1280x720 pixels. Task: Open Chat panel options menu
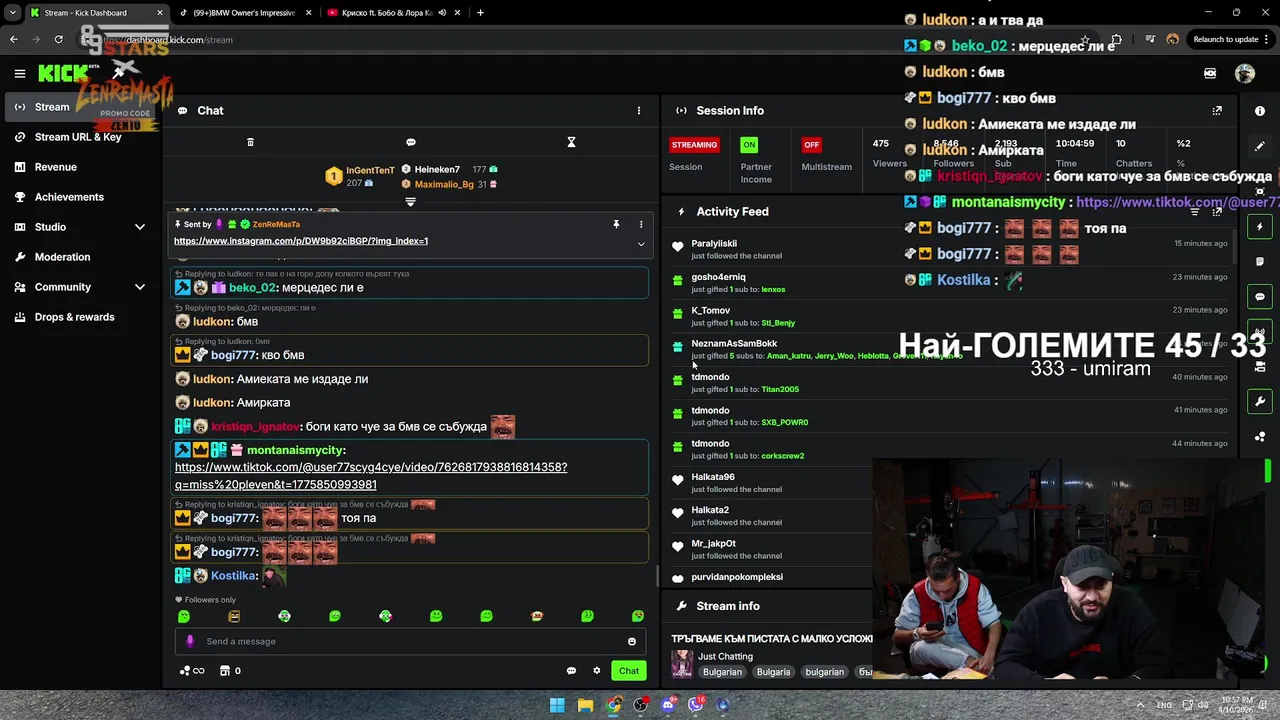click(x=639, y=111)
